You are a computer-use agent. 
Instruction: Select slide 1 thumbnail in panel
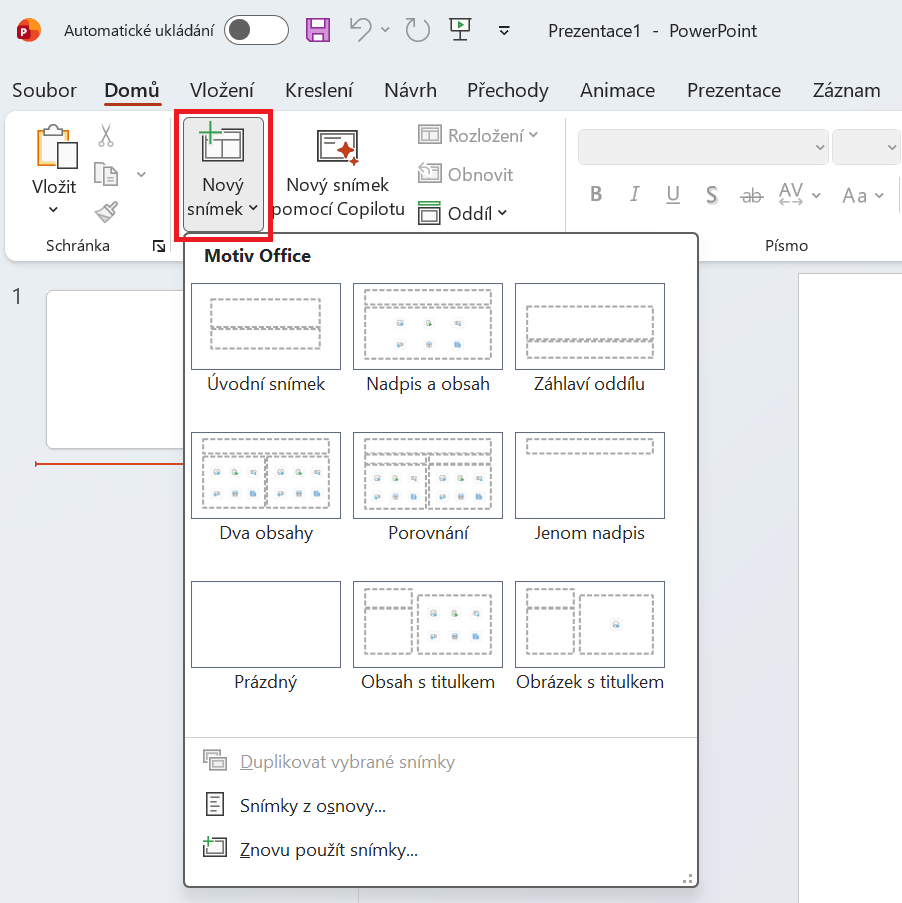[x=115, y=369]
